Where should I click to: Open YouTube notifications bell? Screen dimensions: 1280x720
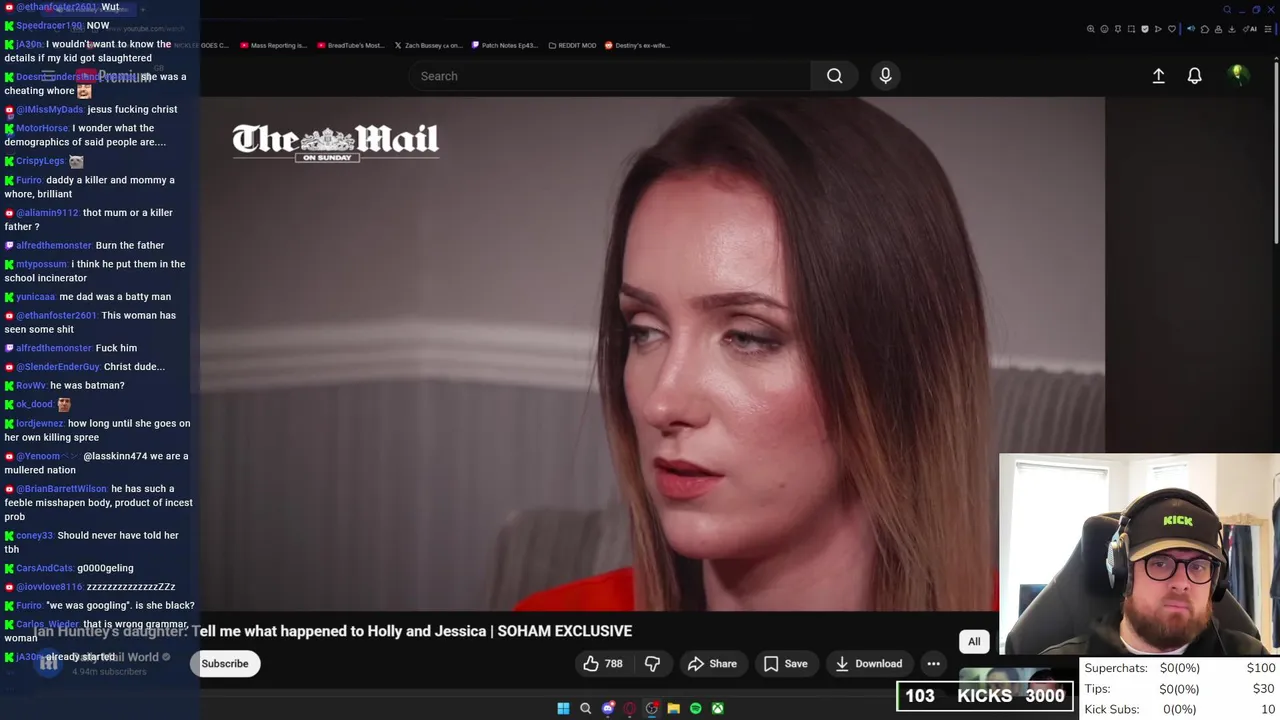click(x=1194, y=76)
